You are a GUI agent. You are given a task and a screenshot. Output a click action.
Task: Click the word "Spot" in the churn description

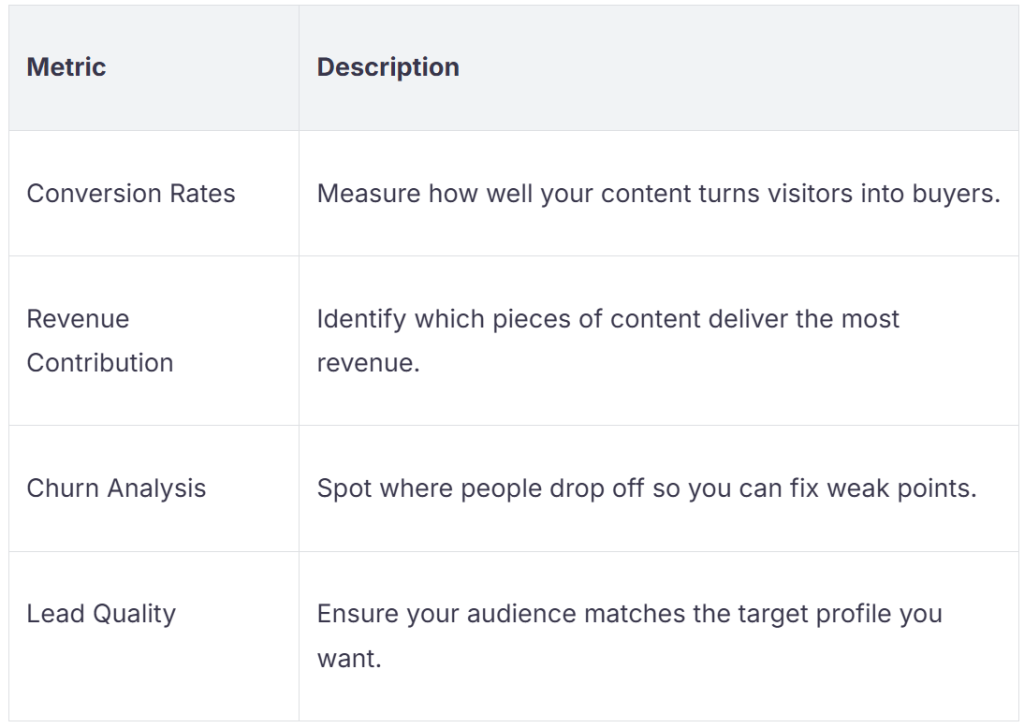(339, 489)
